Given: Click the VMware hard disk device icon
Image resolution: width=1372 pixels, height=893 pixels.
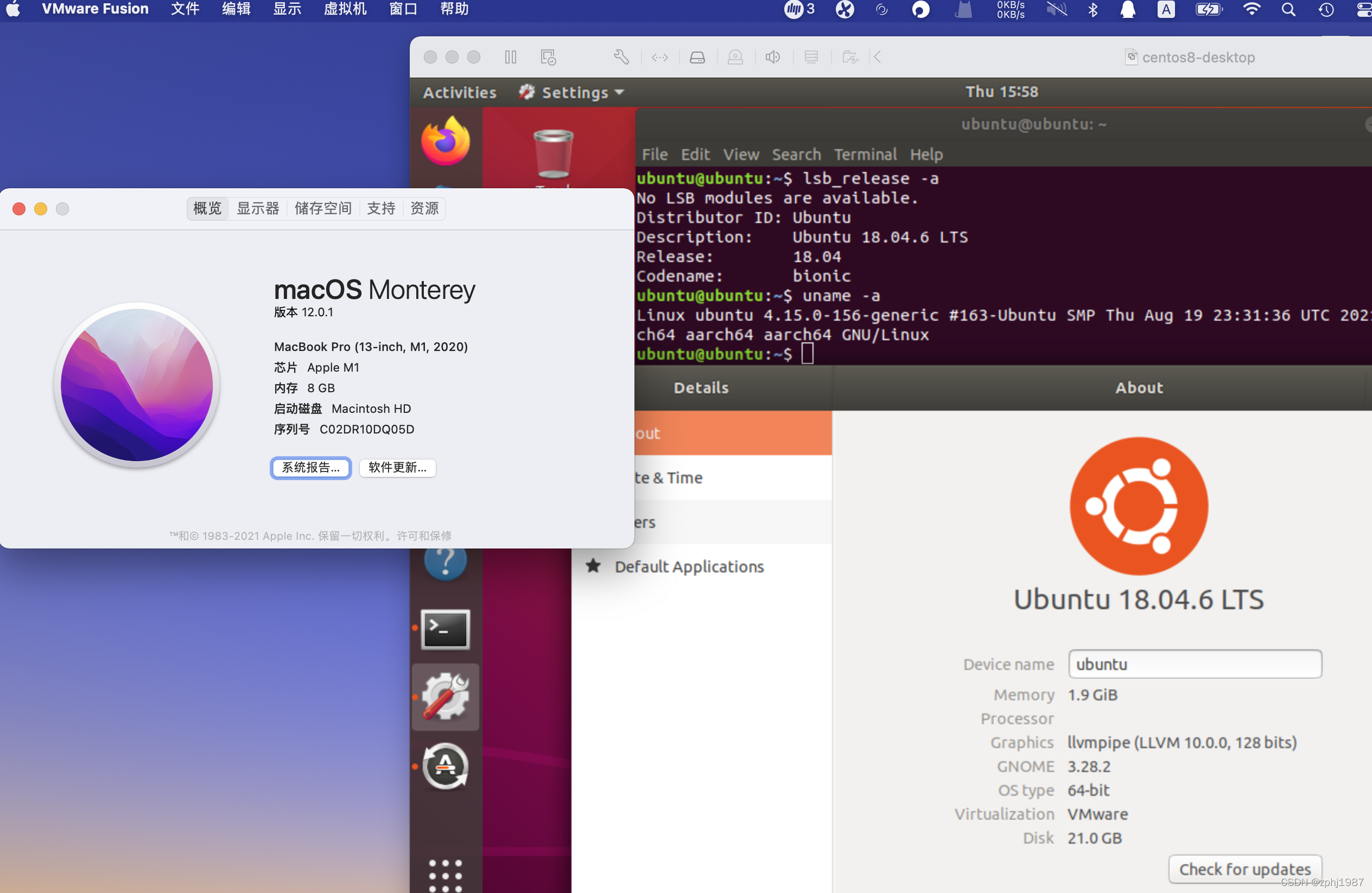Looking at the screenshot, I should click(x=697, y=57).
